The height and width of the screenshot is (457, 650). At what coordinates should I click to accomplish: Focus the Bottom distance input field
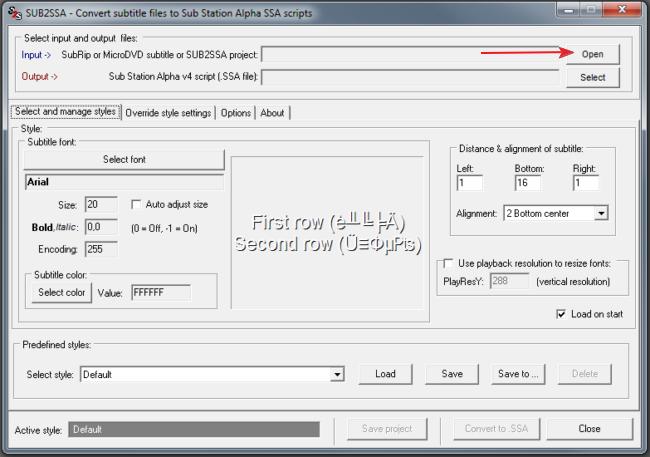tap(526, 183)
